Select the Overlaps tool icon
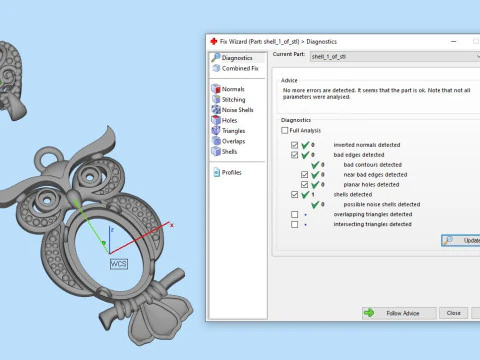 tap(216, 141)
